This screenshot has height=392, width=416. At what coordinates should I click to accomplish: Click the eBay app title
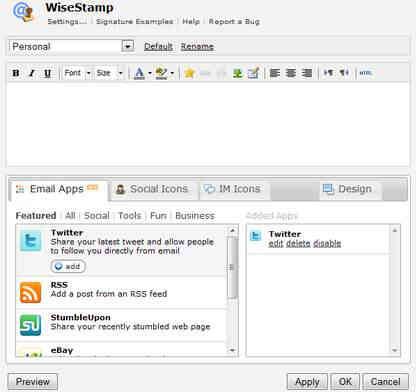(62, 350)
